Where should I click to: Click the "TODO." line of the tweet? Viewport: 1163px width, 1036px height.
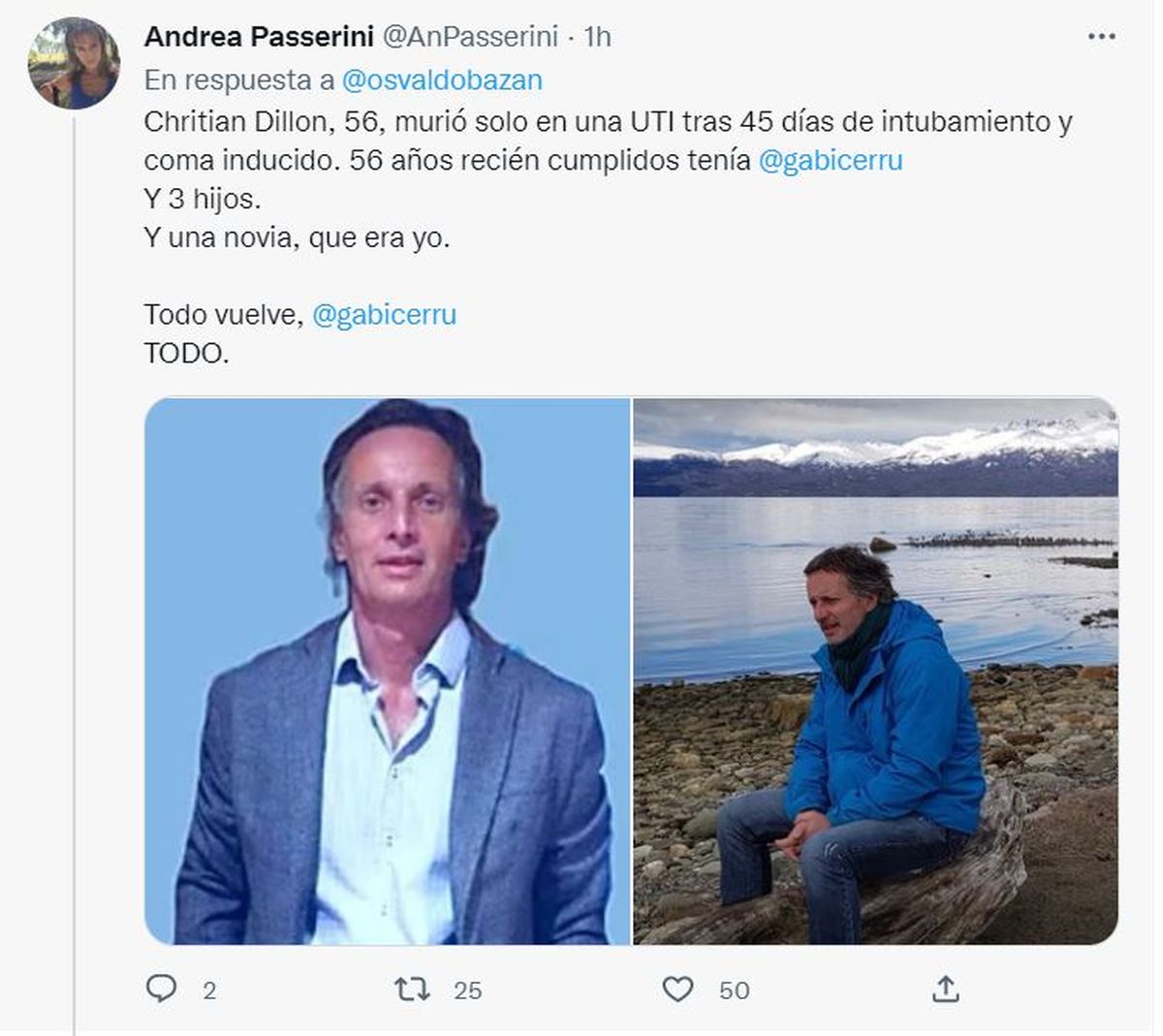point(186,354)
